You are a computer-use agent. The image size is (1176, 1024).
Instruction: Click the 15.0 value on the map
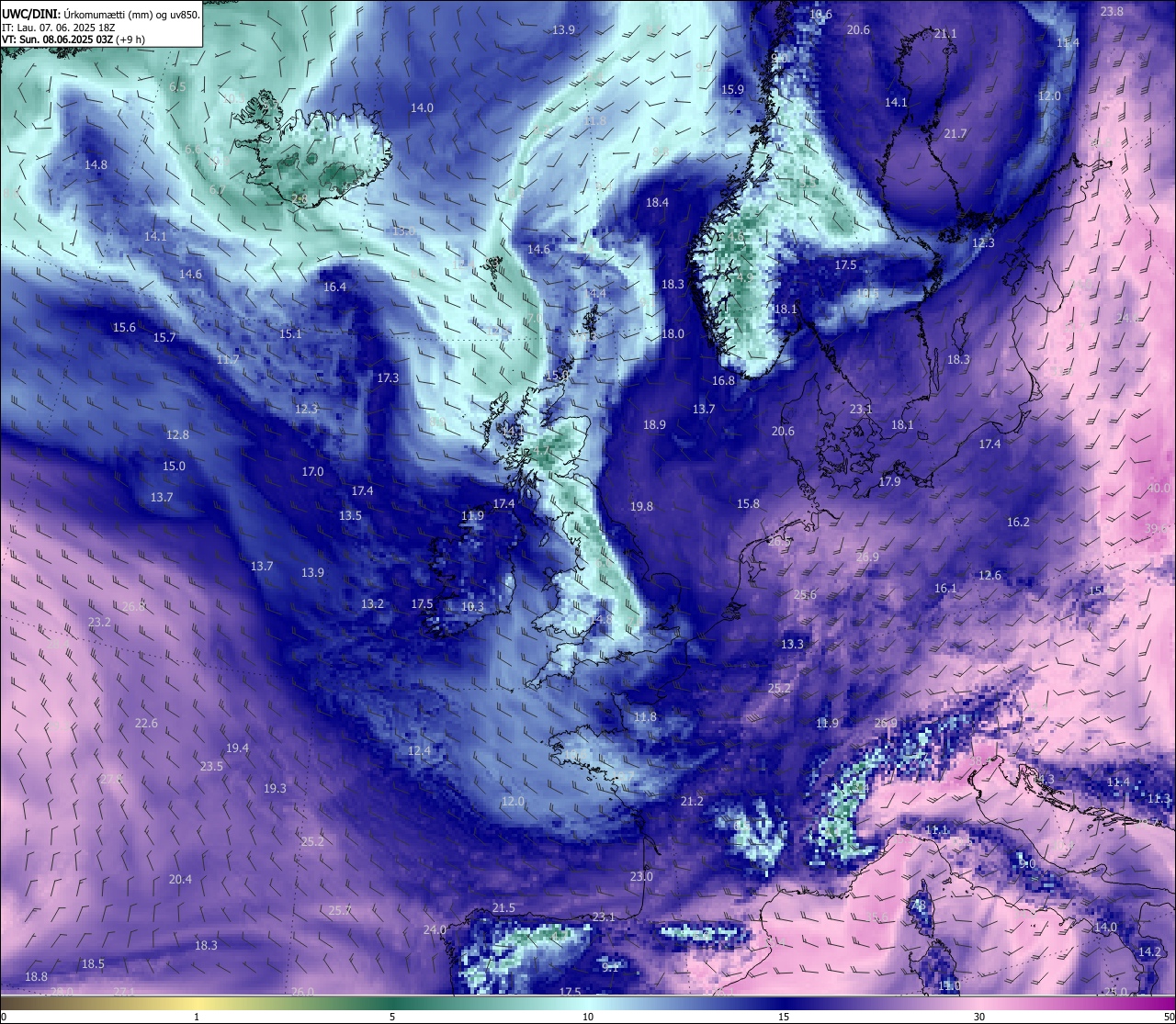tap(174, 467)
